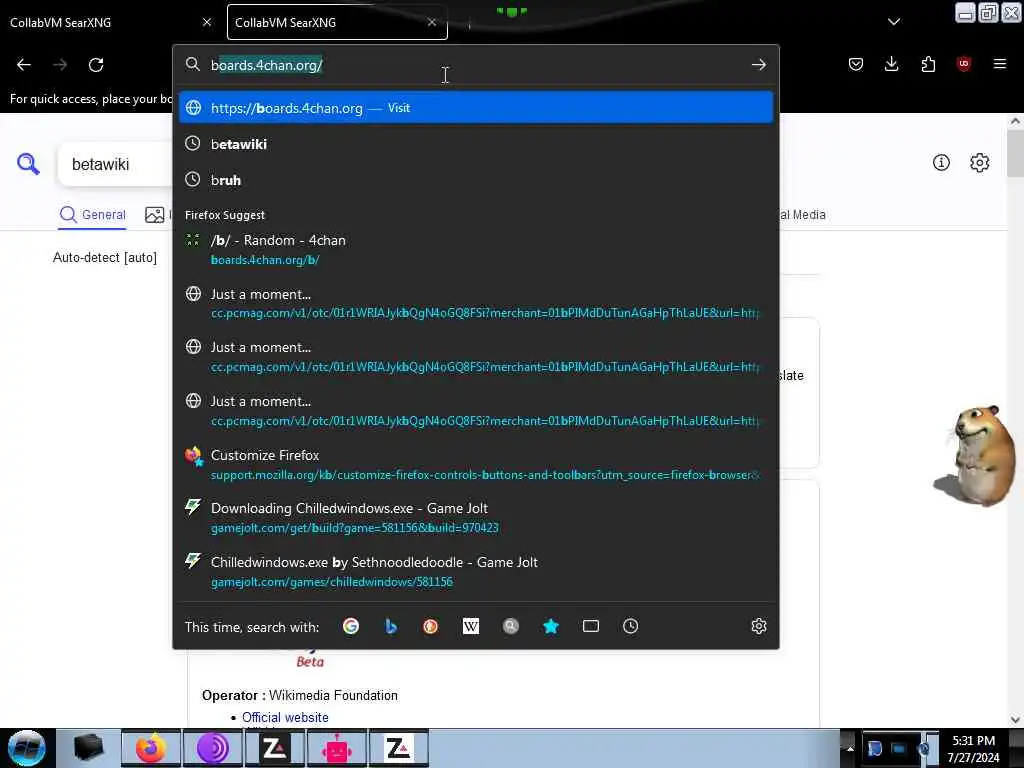Open the Auto-detect [auto] language selector
1024x768 pixels.
[104, 257]
